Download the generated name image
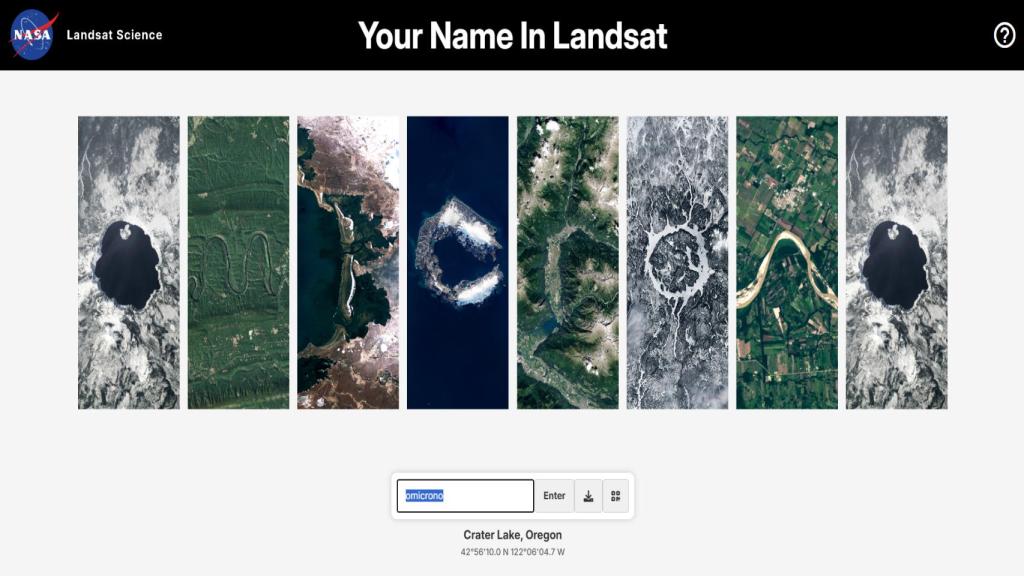 pos(588,496)
